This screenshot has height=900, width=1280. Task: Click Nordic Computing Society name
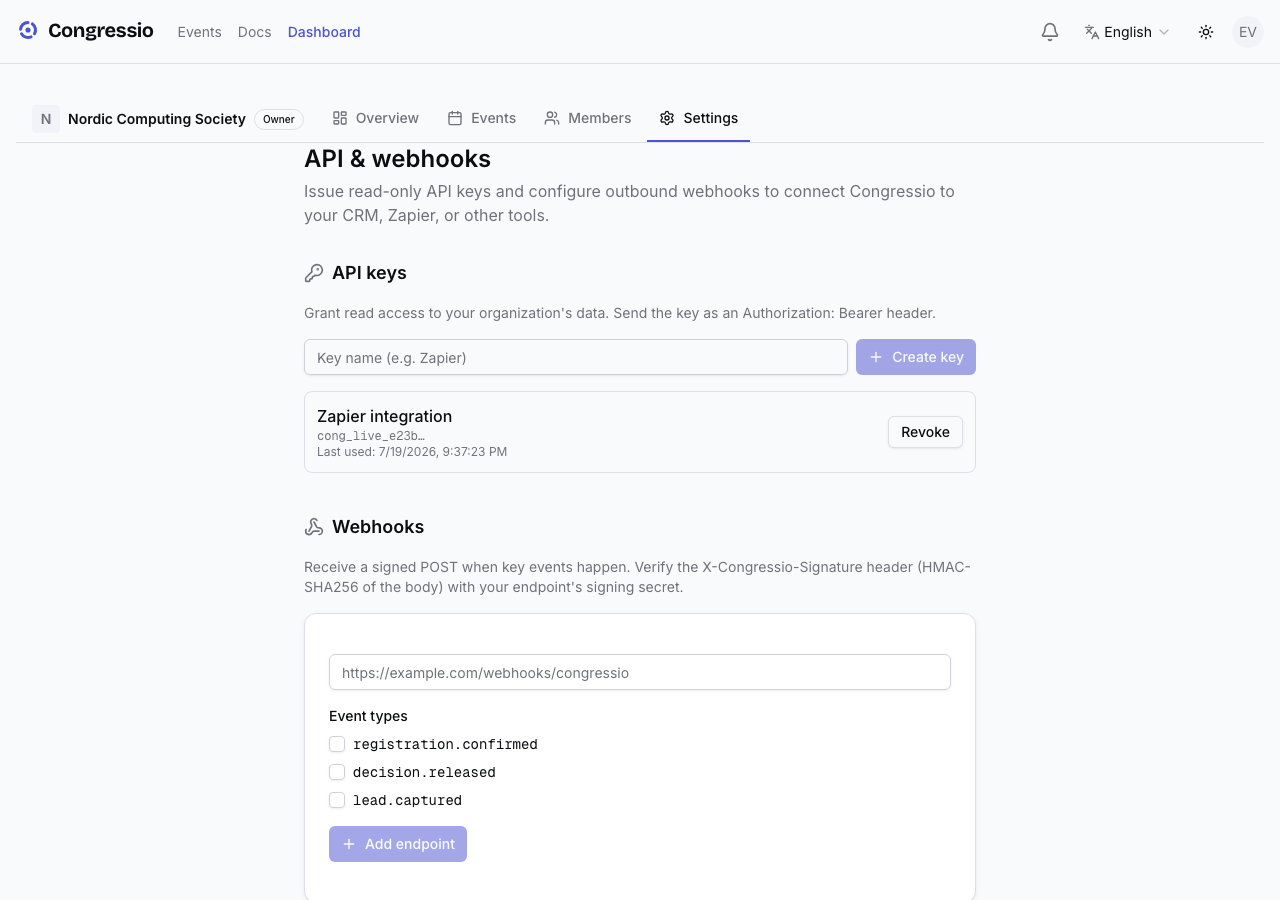(x=157, y=119)
